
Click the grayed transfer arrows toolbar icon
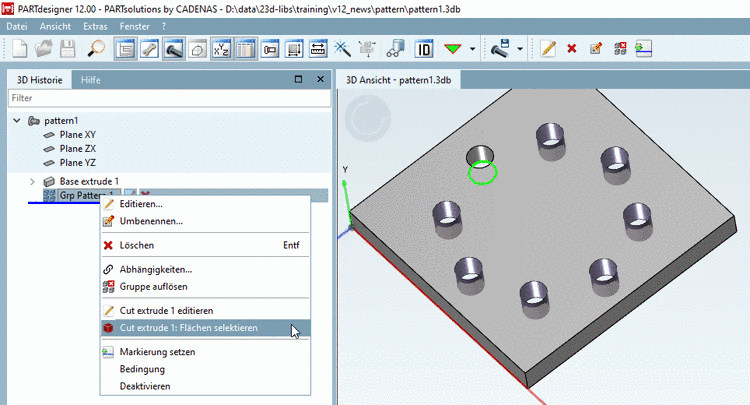click(367, 49)
